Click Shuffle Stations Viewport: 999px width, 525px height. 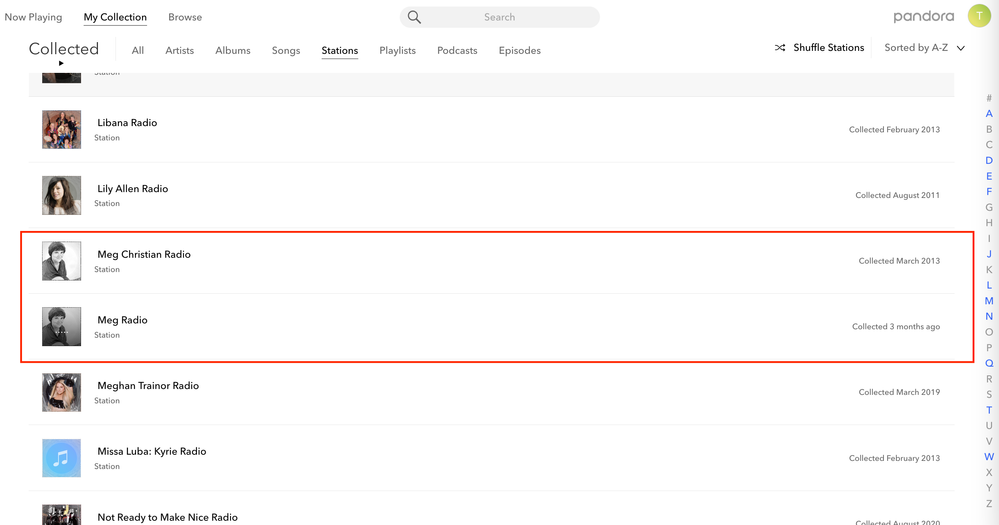(828, 48)
